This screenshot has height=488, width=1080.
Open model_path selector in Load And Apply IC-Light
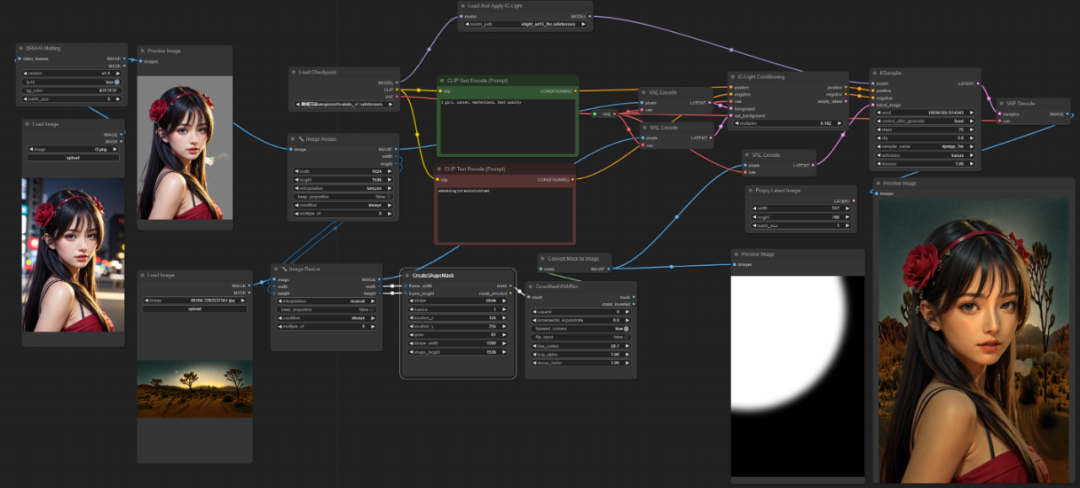coord(526,24)
